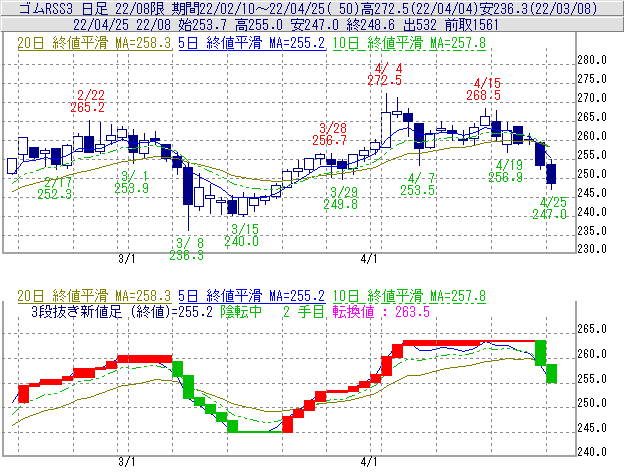The image size is (624, 475).
Task: Click the 4/19 label 256.9
Action: pyautogui.click(x=506, y=176)
